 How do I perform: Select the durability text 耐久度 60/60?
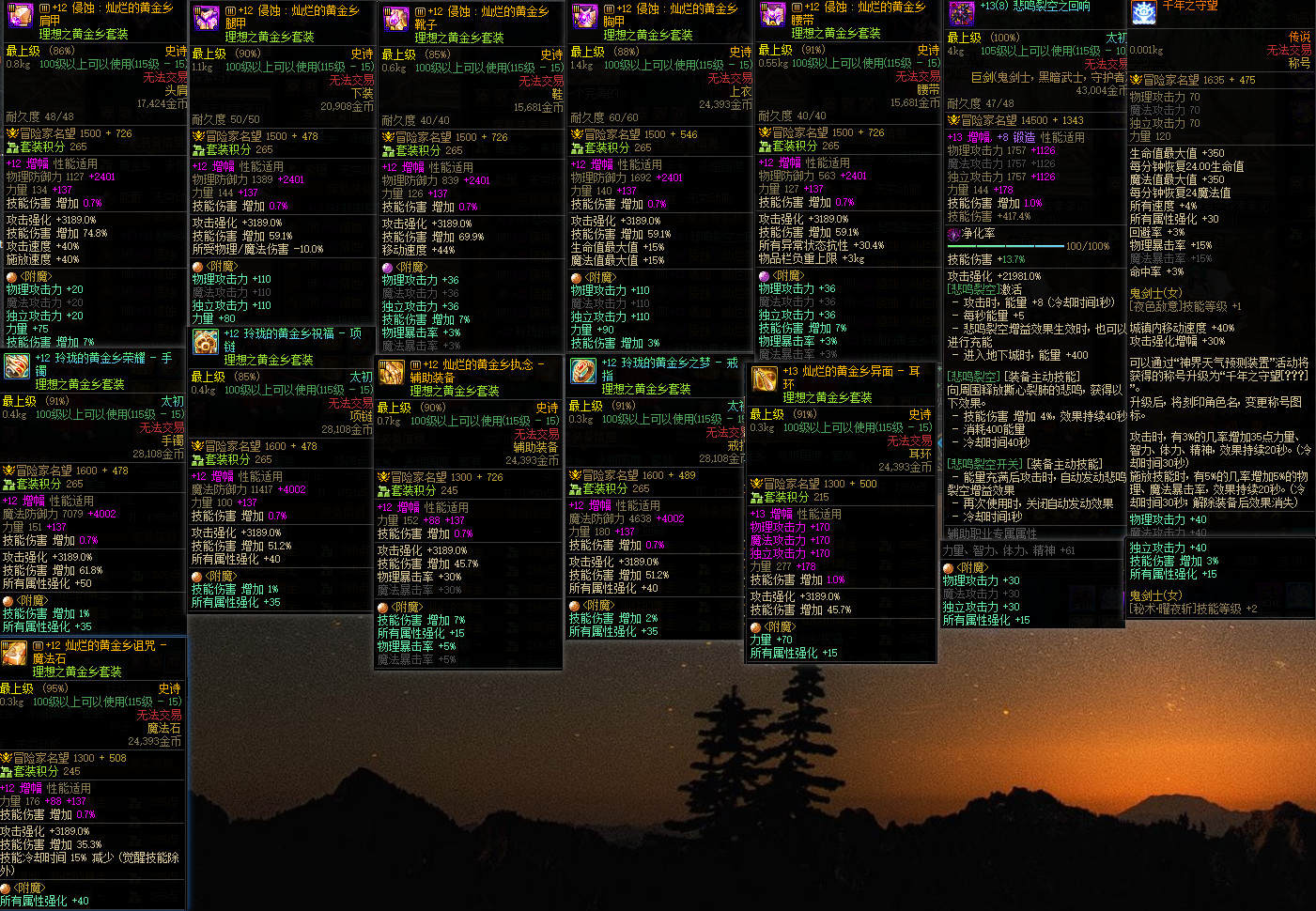(605, 117)
